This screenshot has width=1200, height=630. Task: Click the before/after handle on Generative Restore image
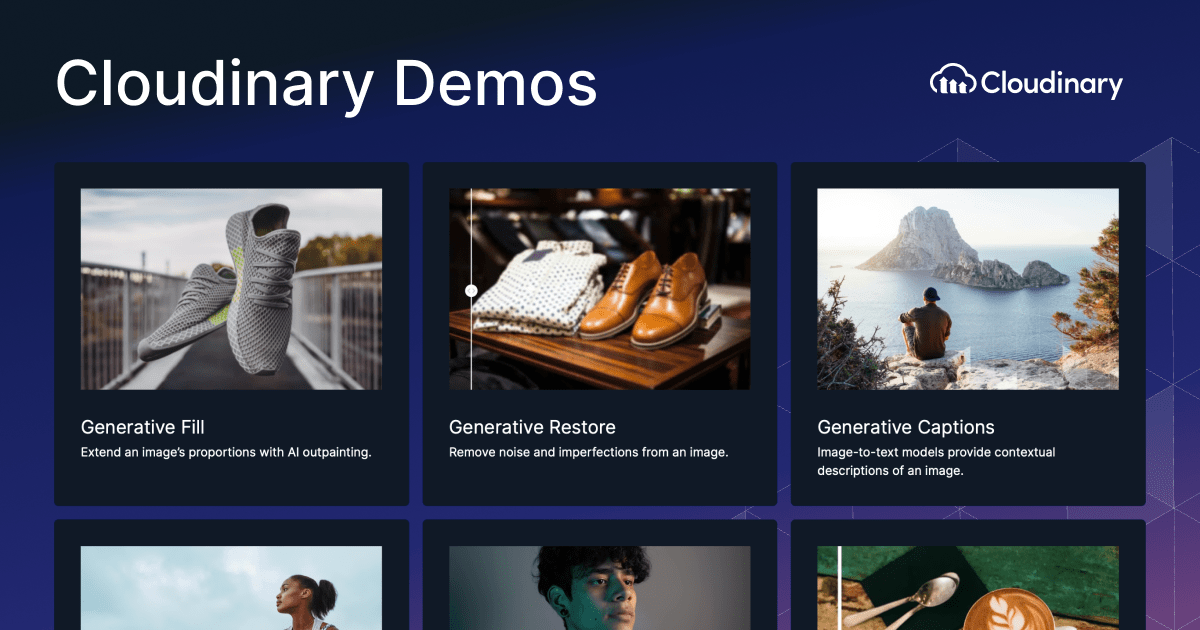click(x=470, y=288)
